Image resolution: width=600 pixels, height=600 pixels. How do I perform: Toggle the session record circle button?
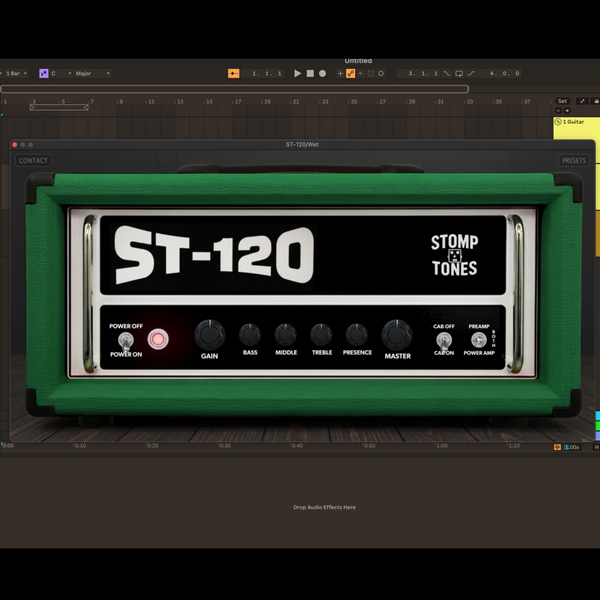[x=381, y=73]
